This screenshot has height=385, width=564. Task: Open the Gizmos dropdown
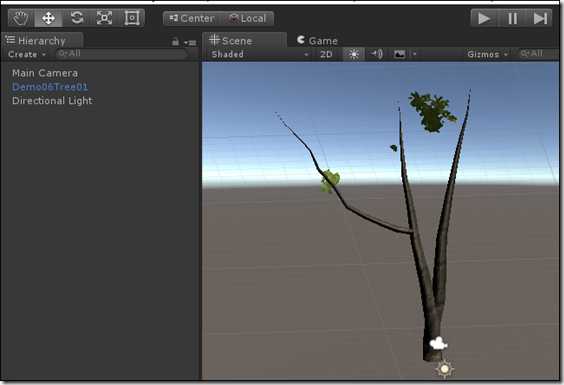[487, 54]
